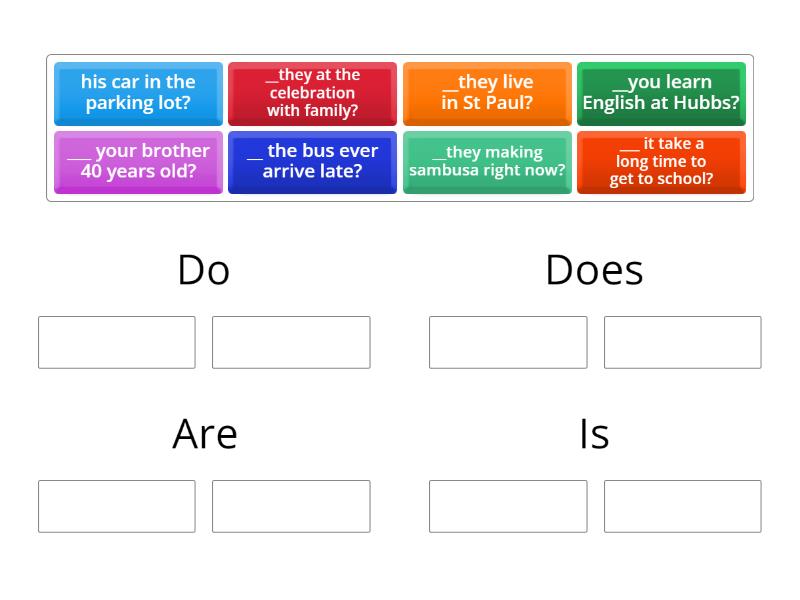Select the 'they making sambusa right now?' card
Screen dimensions: 800x600
click(487, 162)
